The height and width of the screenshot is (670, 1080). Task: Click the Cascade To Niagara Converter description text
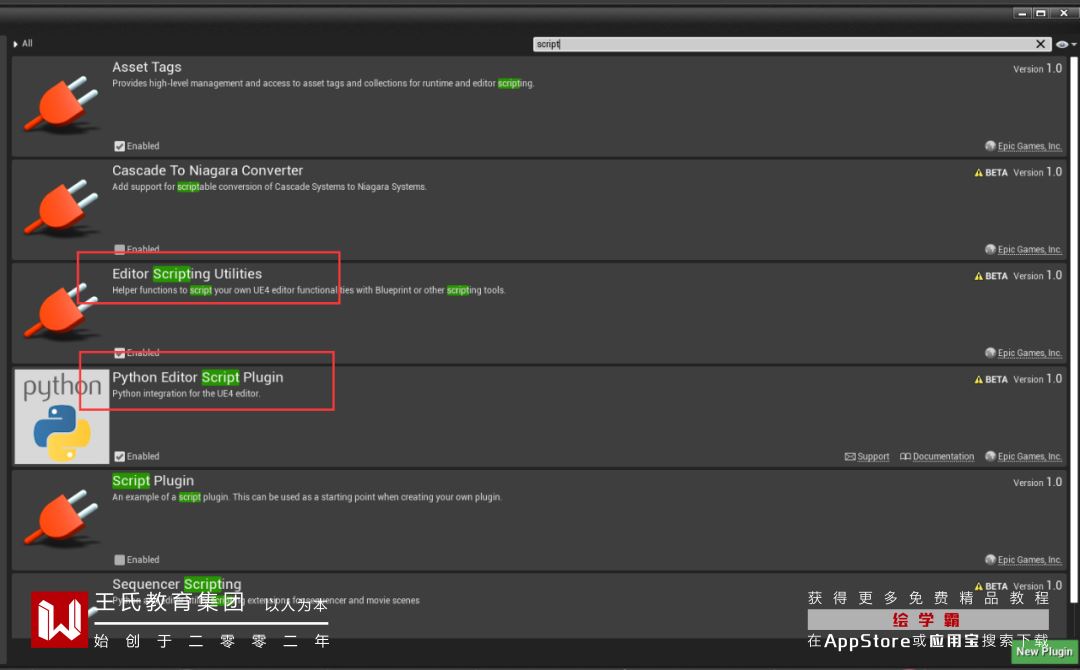[269, 187]
